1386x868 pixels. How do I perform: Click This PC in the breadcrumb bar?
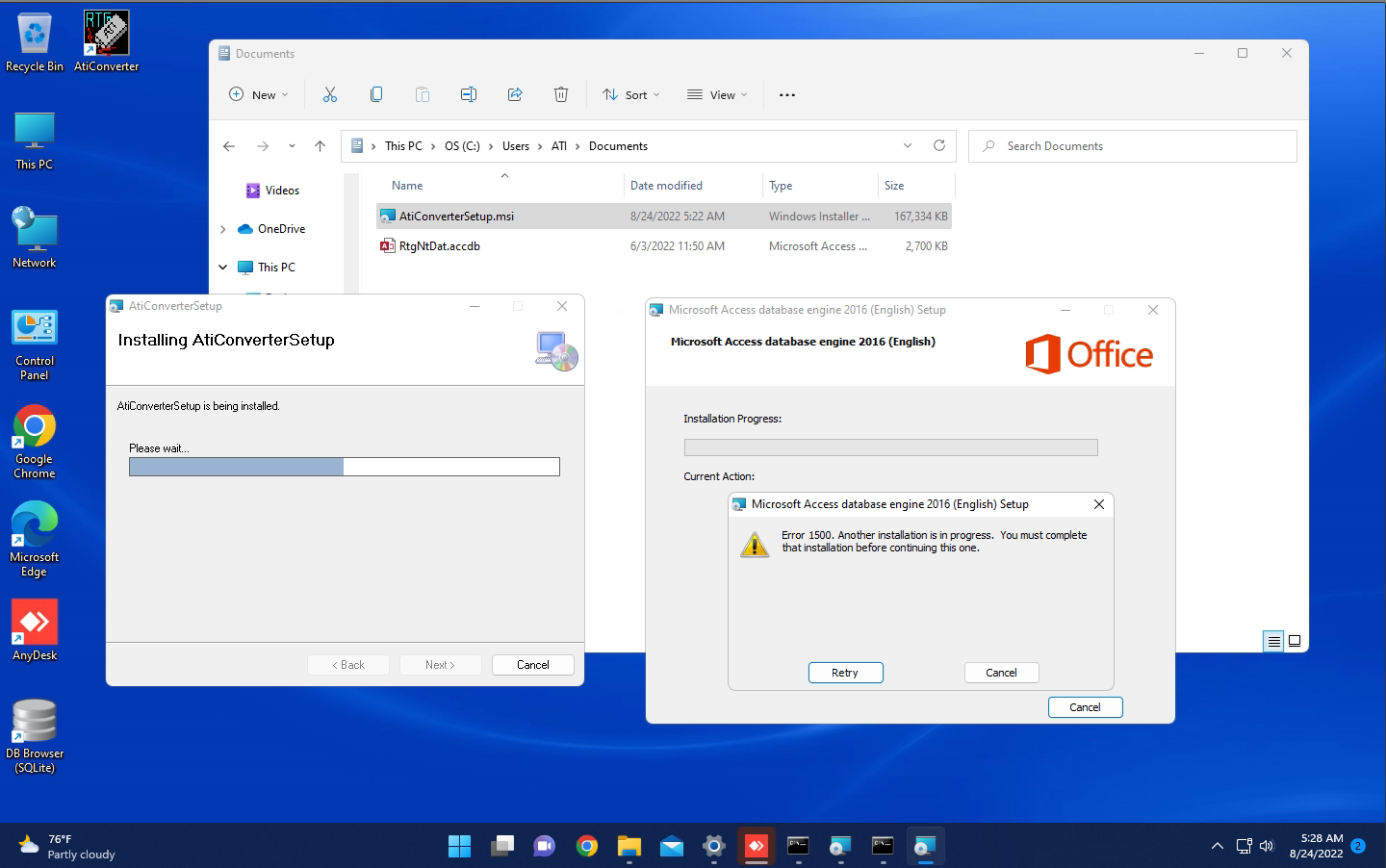(x=403, y=145)
